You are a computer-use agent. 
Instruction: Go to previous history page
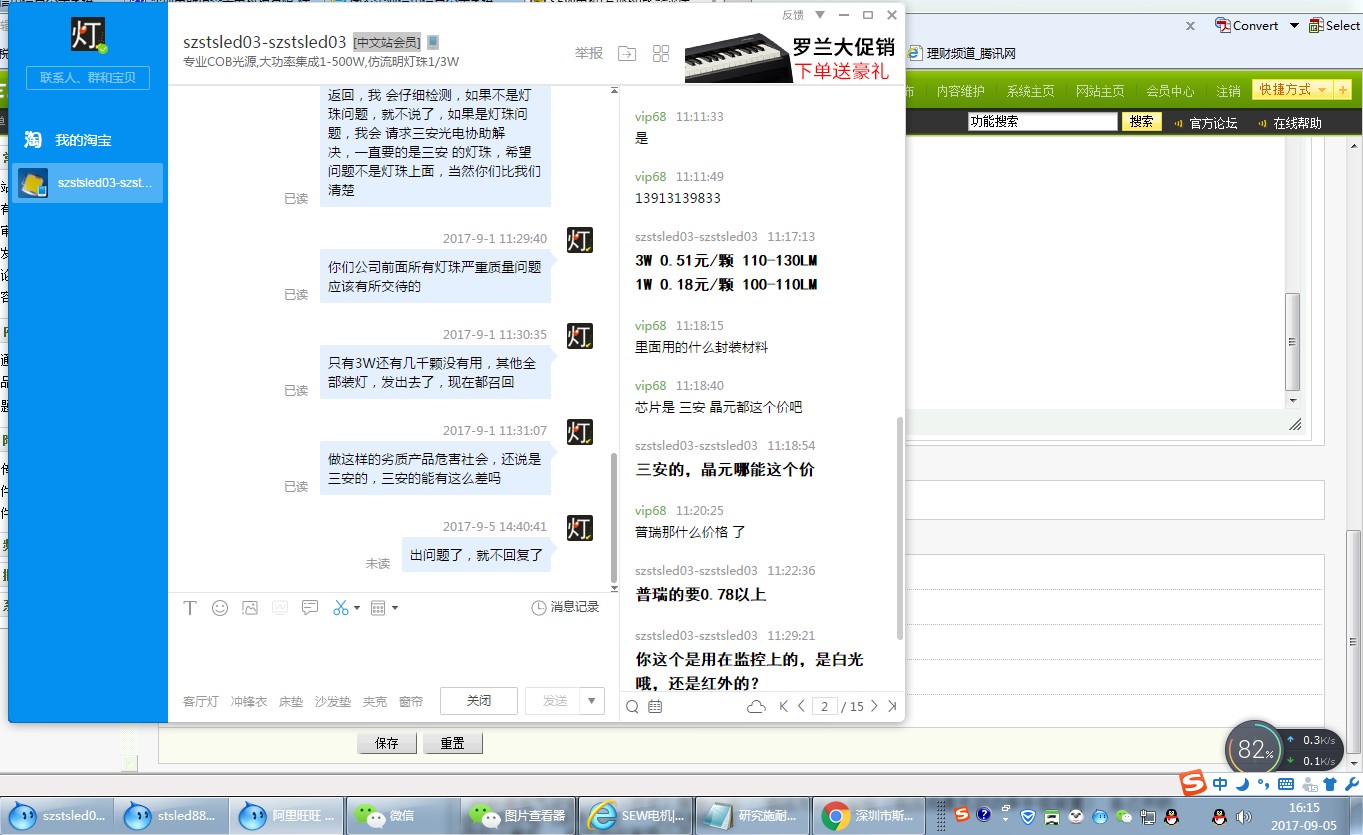(x=801, y=706)
